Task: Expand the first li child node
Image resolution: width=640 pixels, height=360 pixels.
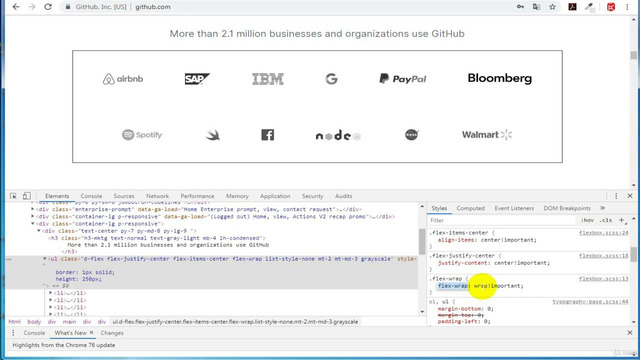Action: (51, 293)
